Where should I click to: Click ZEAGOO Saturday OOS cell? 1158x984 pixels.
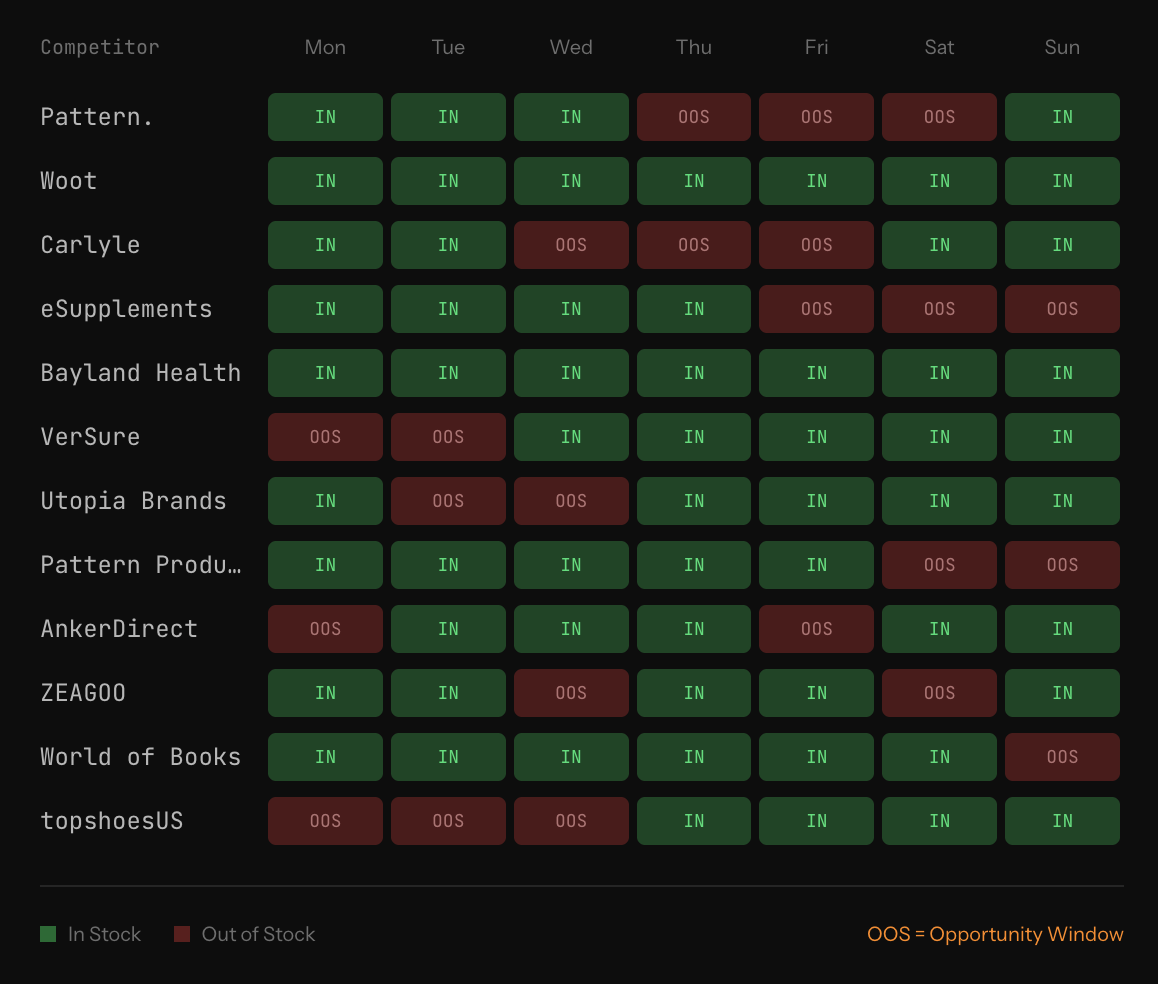point(939,693)
